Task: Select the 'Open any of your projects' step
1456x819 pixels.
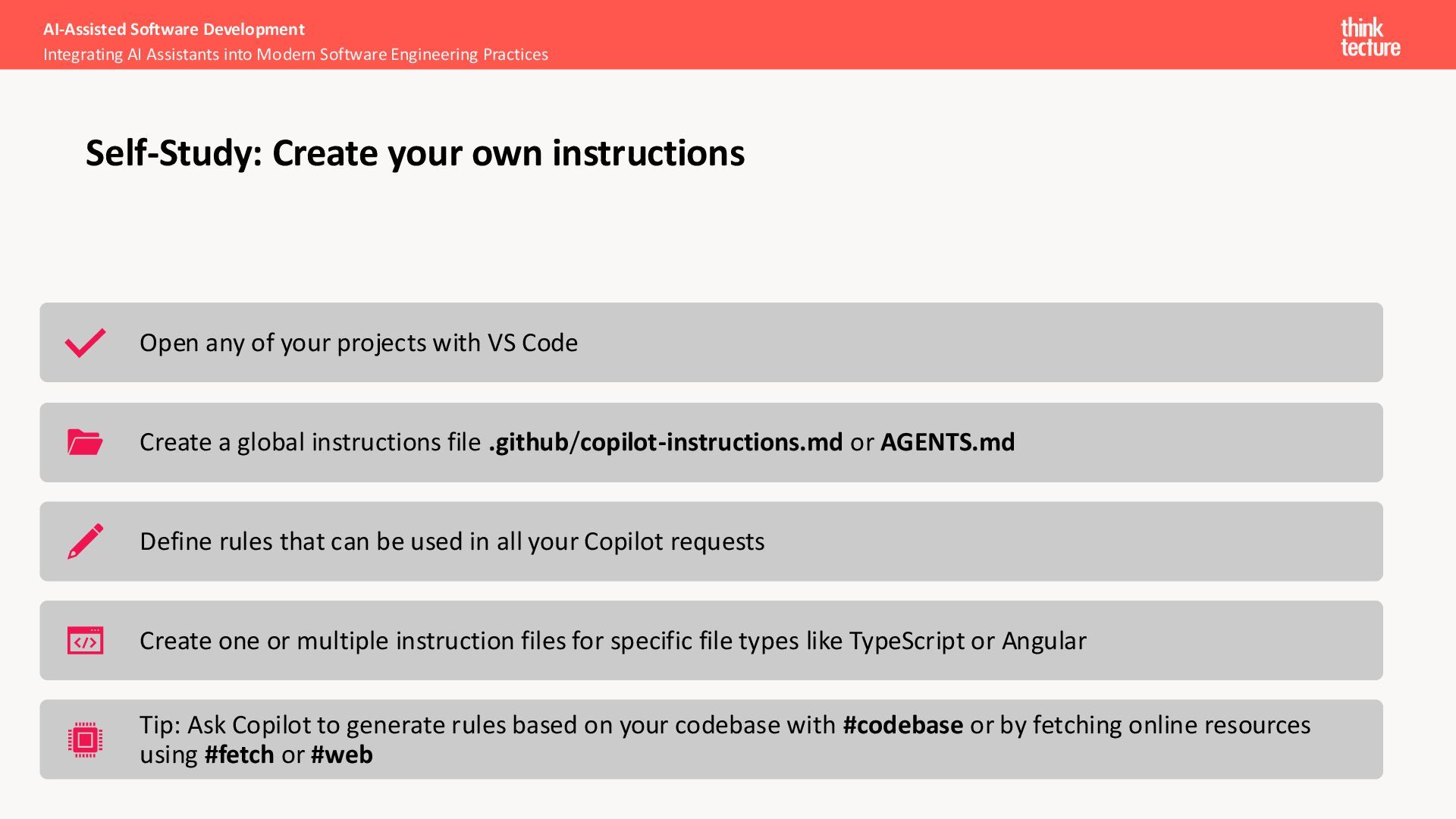Action: (x=358, y=343)
